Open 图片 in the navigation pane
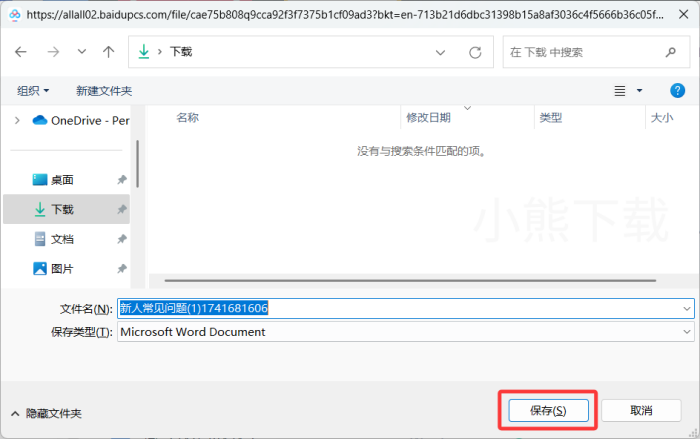The height and width of the screenshot is (439, 700). pyautogui.click(x=62, y=269)
